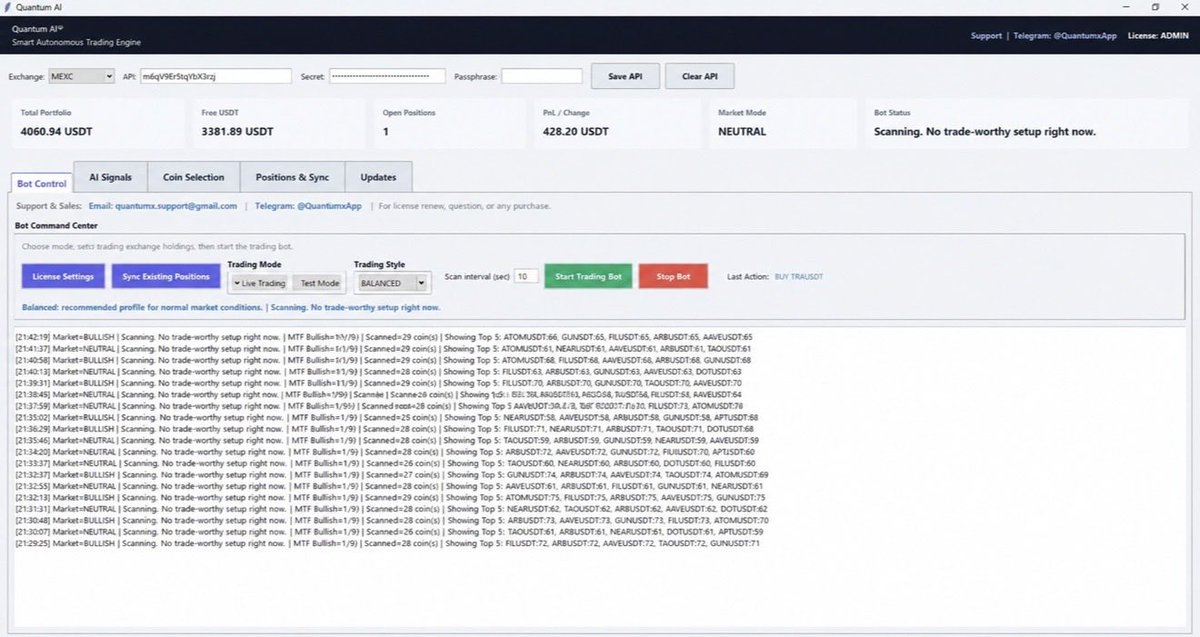Click the log line timestamped 21:35:46

[x=387, y=440]
